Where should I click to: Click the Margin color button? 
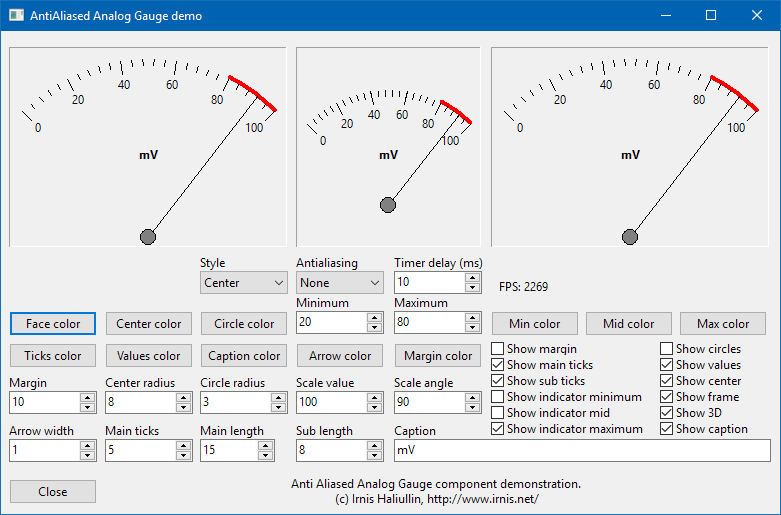(x=438, y=356)
